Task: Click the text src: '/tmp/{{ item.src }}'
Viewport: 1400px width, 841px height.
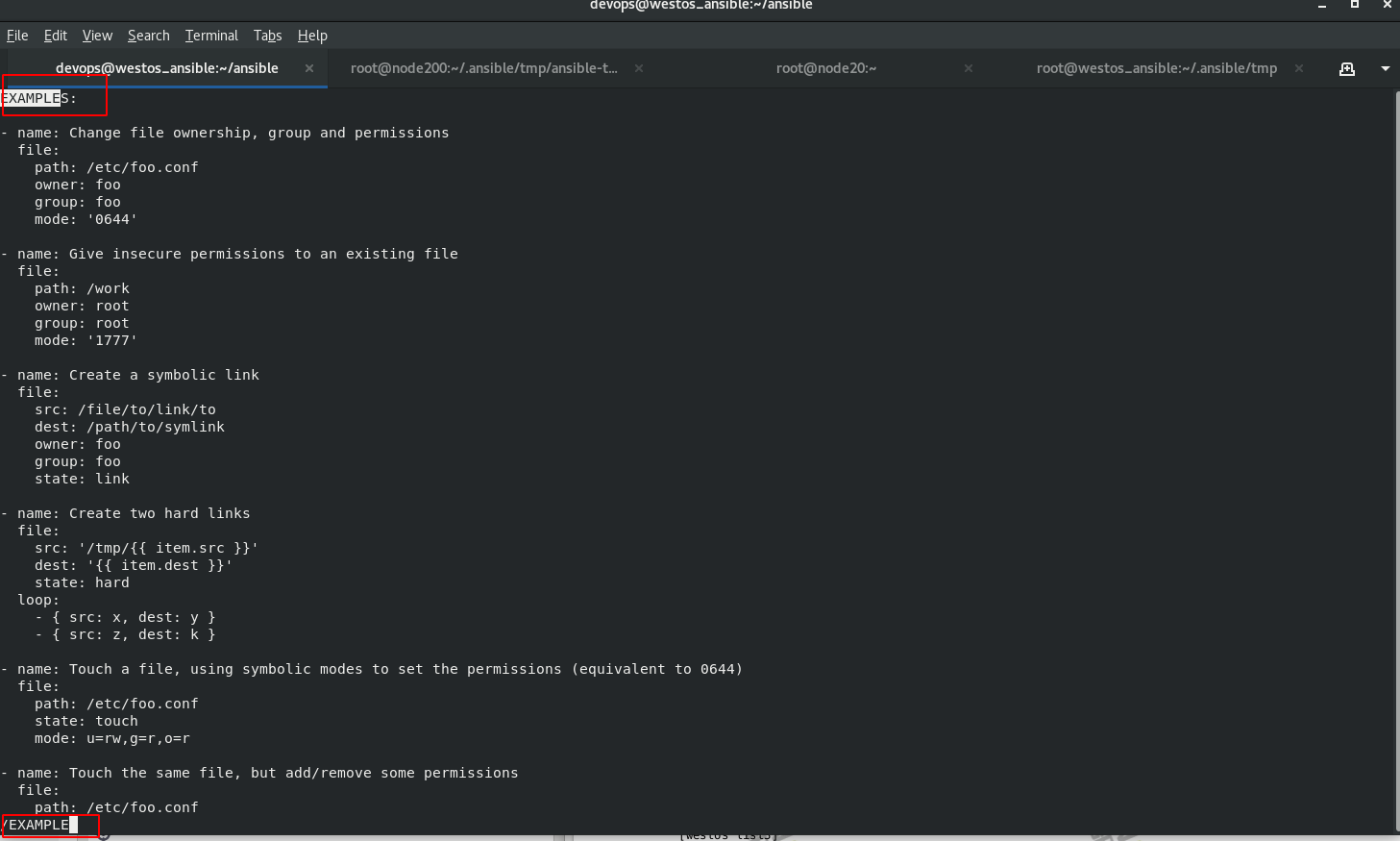Action: (147, 548)
